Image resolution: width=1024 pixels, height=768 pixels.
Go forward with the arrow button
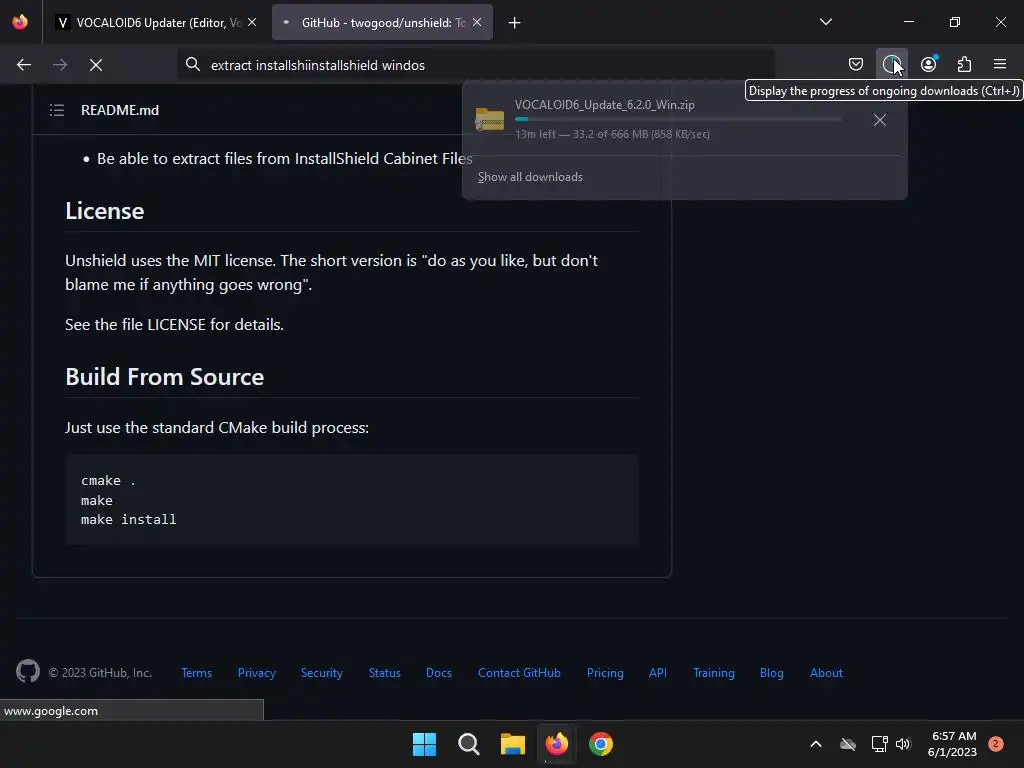(x=60, y=65)
